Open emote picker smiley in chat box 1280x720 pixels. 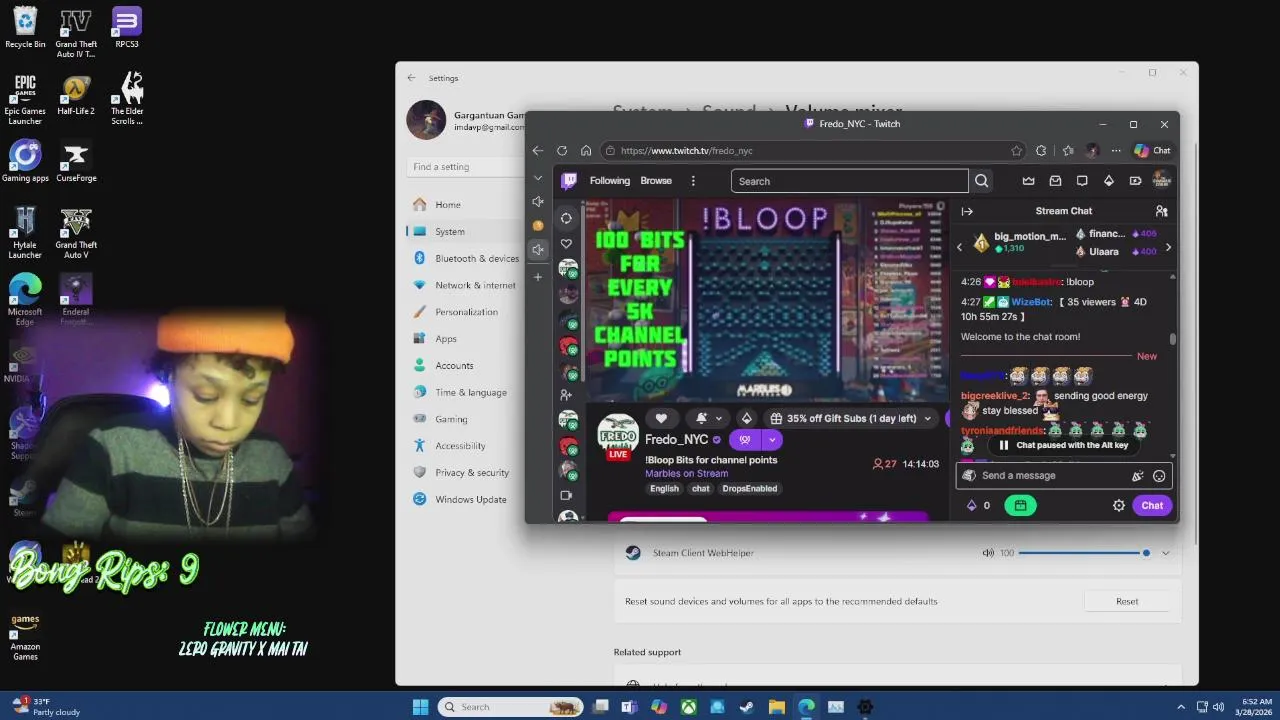(x=1159, y=476)
